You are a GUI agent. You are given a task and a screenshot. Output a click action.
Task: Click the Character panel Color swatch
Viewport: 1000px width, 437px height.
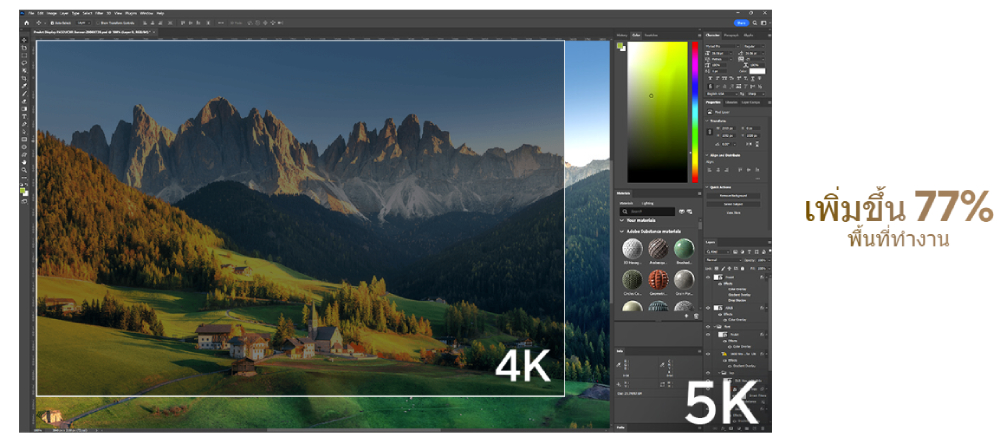[757, 71]
